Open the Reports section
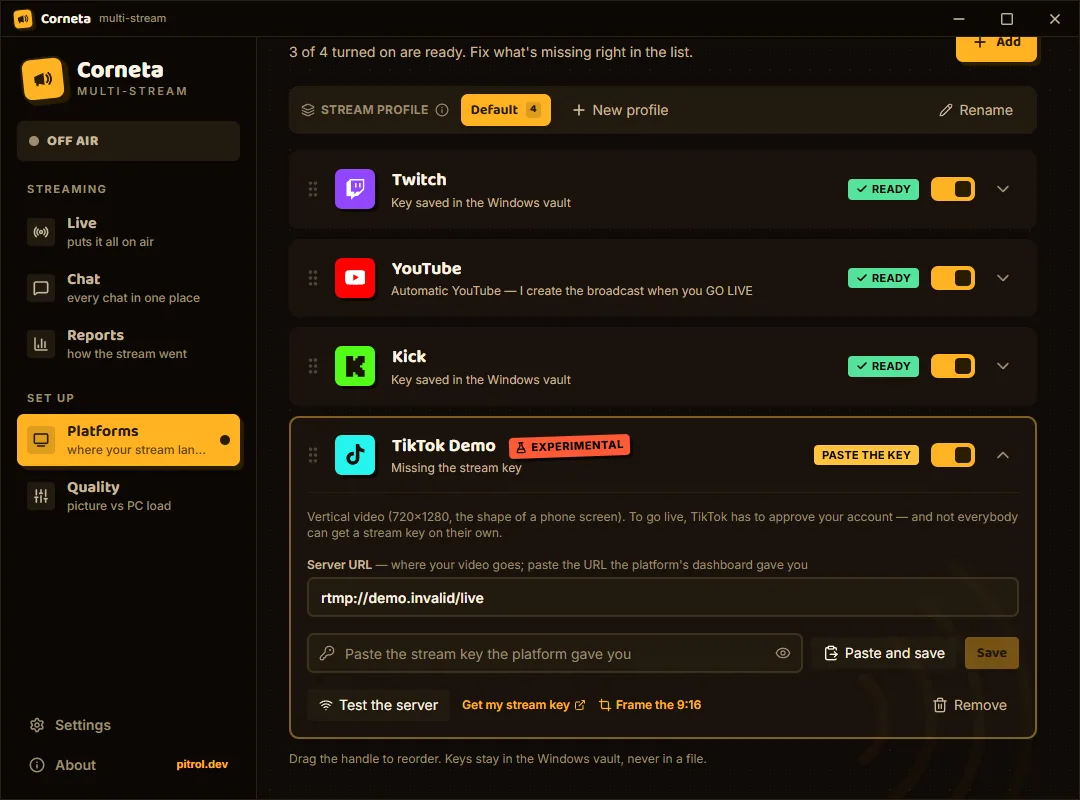This screenshot has width=1080, height=800. coord(128,344)
